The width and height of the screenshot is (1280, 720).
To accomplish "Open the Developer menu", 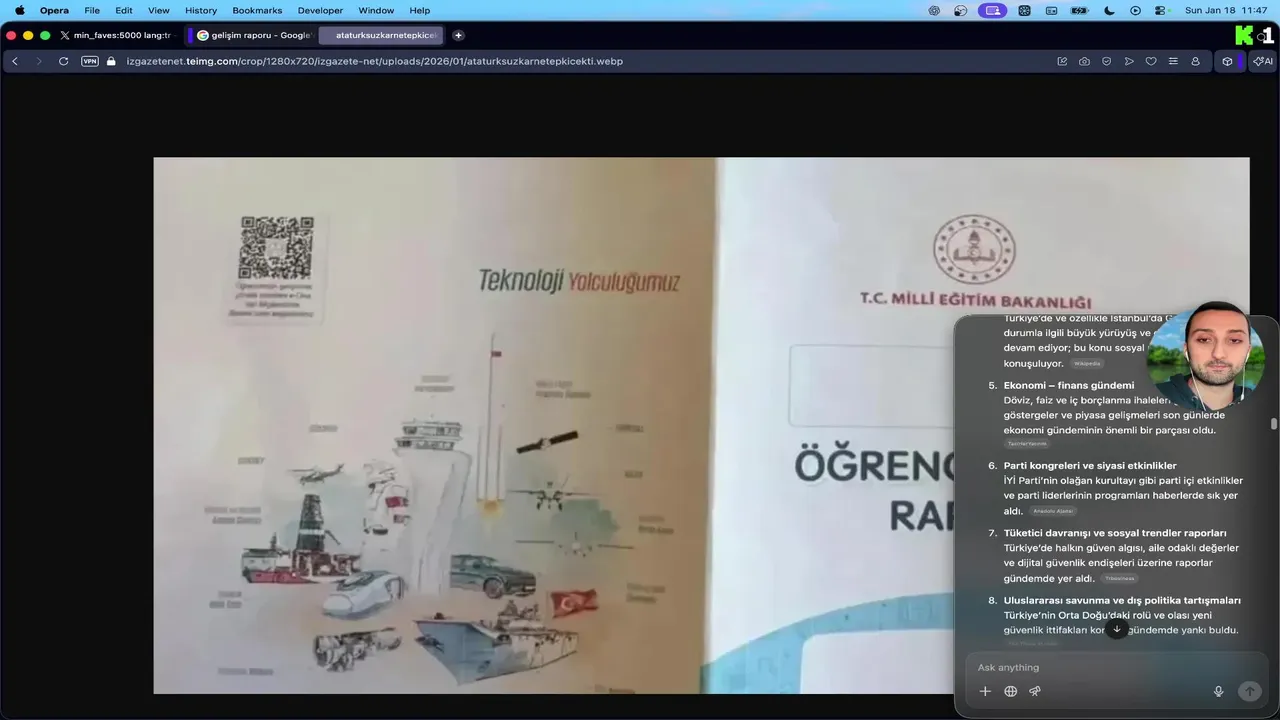I will pyautogui.click(x=320, y=10).
